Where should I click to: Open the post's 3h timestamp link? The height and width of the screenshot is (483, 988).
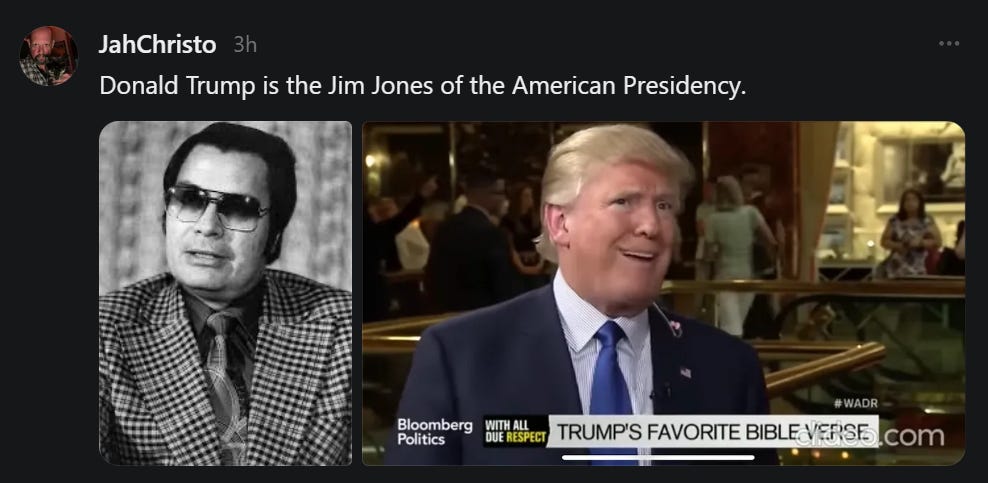(245, 45)
